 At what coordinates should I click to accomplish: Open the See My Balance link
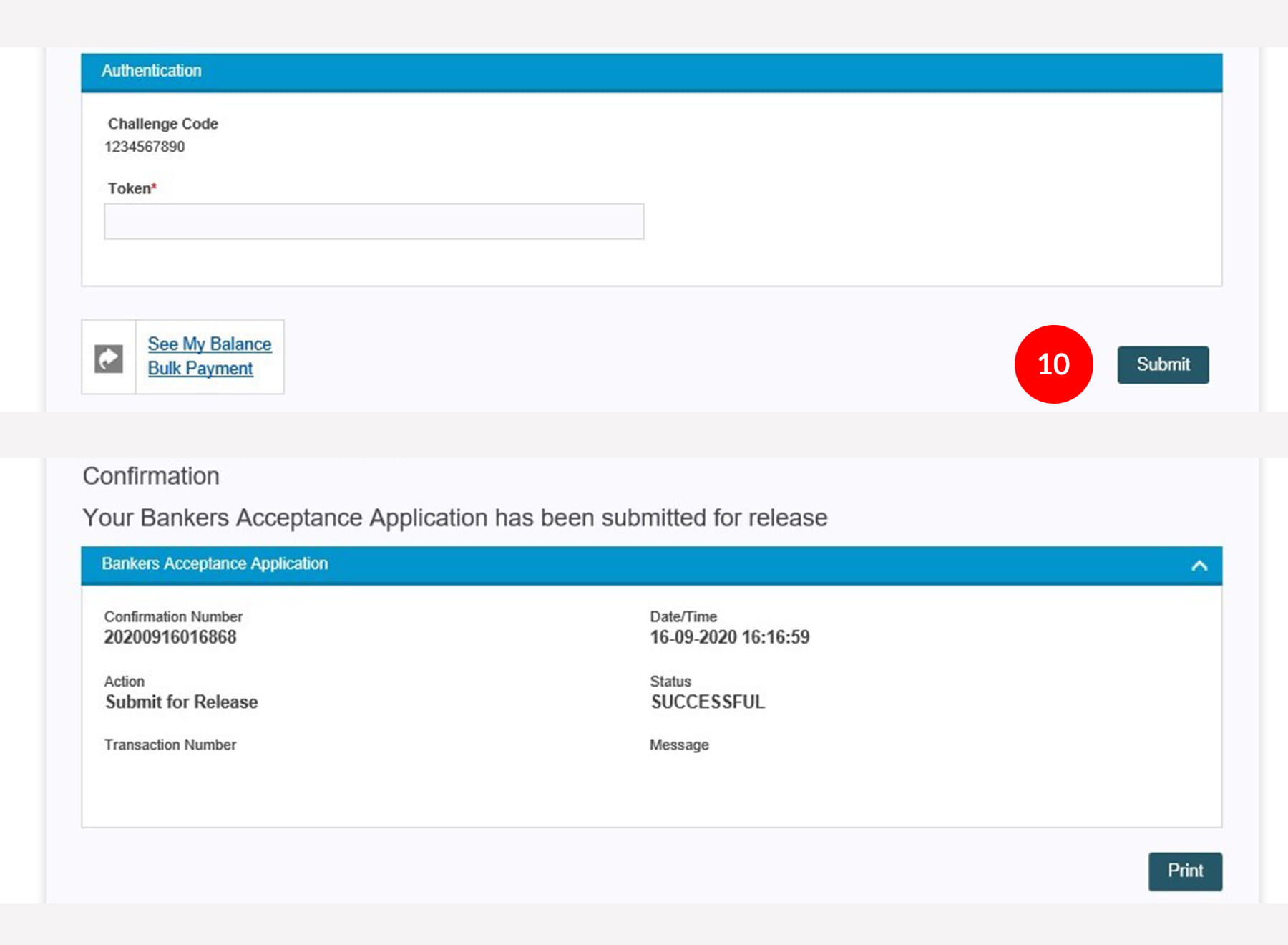click(209, 344)
